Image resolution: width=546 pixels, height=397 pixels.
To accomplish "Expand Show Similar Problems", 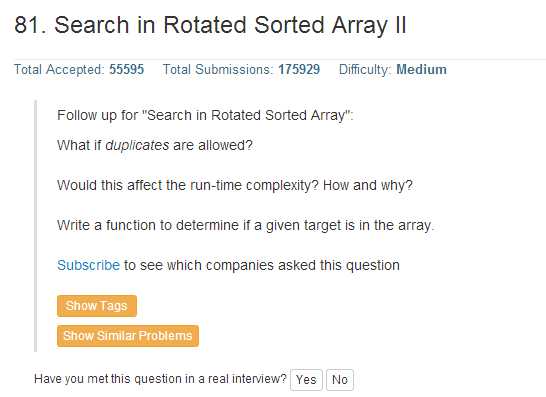I will tap(128, 336).
